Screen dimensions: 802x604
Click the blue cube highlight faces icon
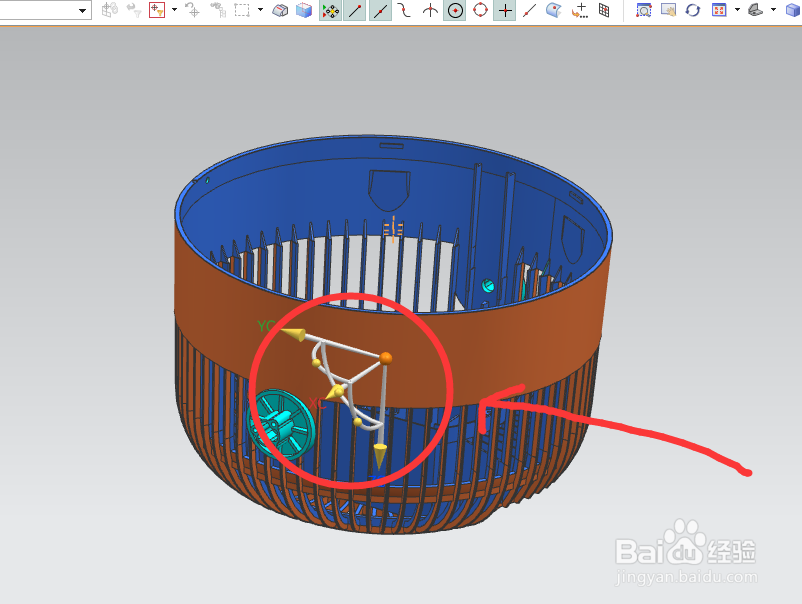tap(304, 10)
